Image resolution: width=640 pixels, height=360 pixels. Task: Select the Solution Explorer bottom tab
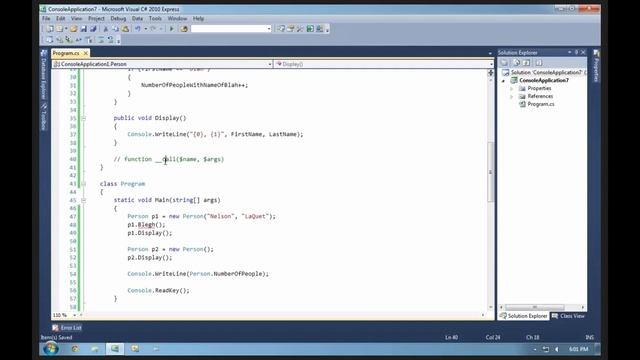(x=524, y=316)
